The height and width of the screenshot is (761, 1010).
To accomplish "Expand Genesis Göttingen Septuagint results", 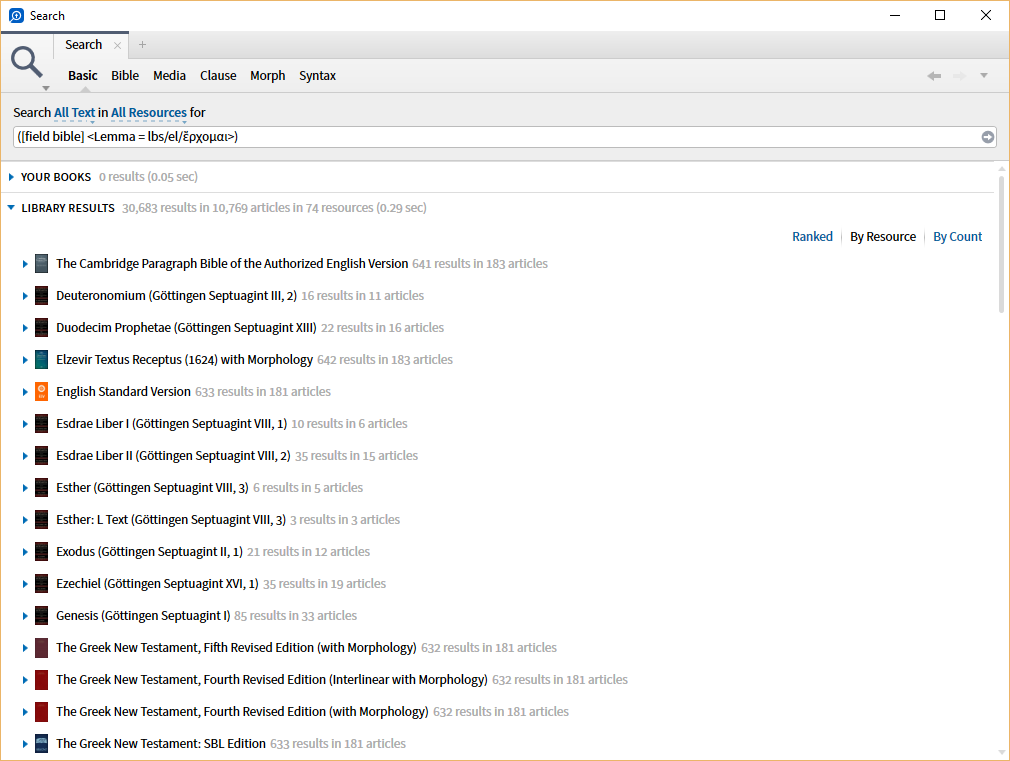I will coord(24,616).
